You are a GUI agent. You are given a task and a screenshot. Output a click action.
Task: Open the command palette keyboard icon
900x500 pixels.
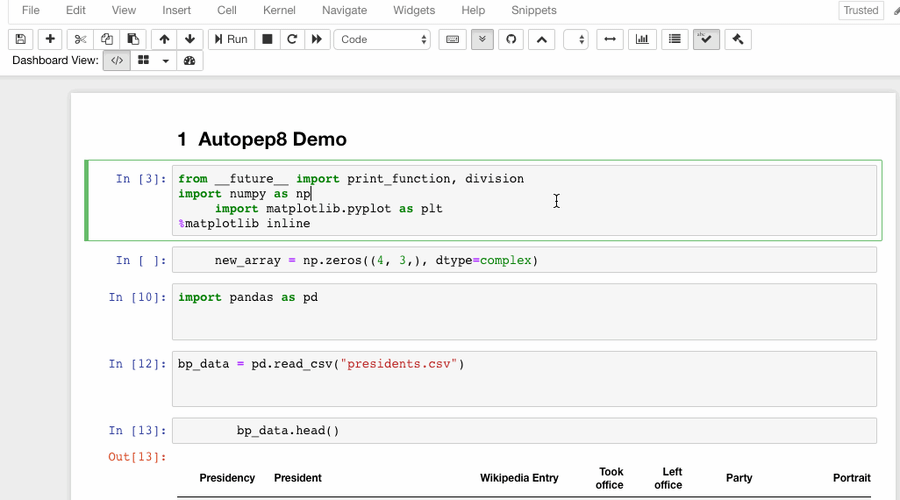pos(452,39)
